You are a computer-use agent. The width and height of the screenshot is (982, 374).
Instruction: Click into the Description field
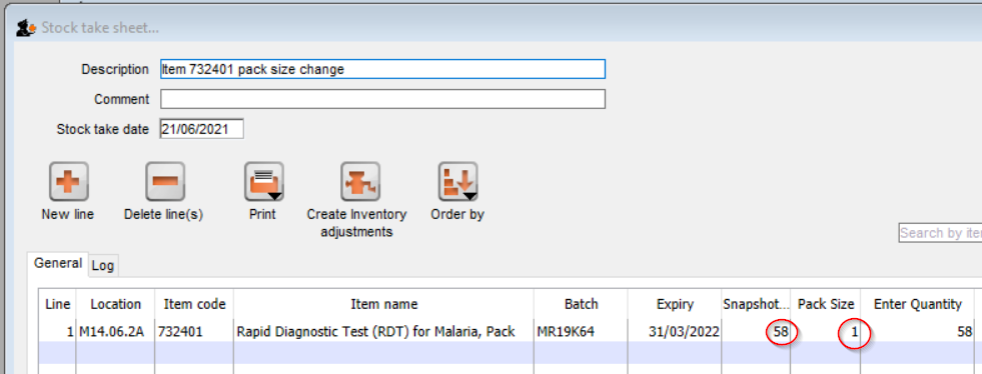(x=383, y=69)
